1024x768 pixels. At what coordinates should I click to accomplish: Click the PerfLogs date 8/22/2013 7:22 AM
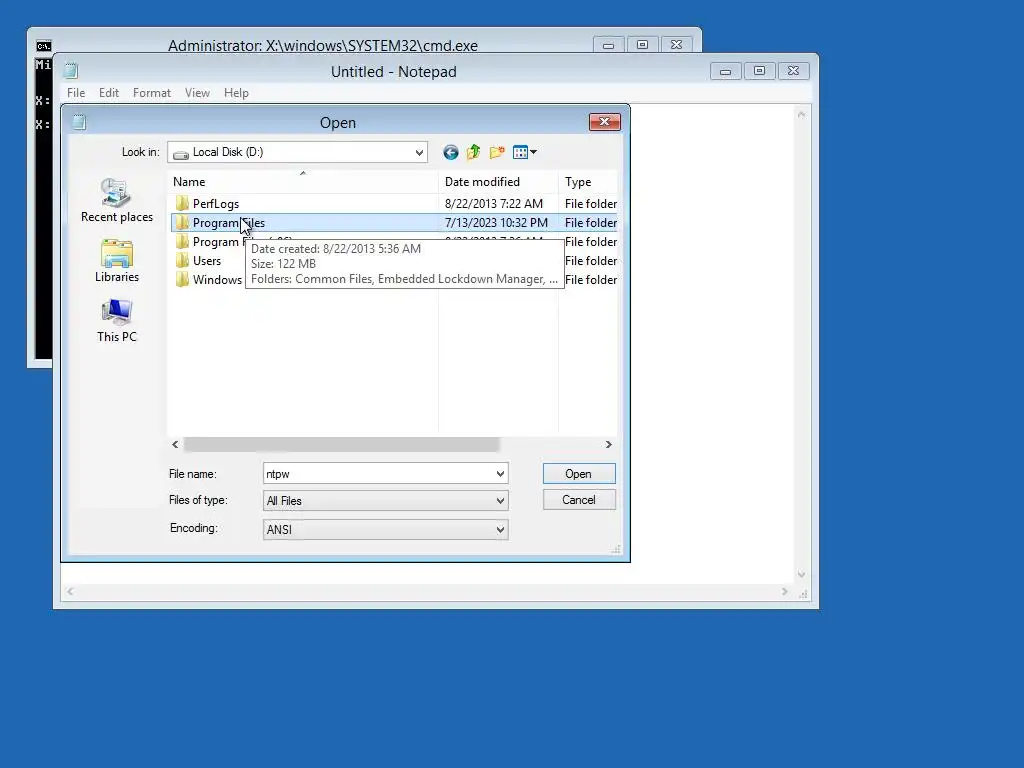click(x=494, y=204)
